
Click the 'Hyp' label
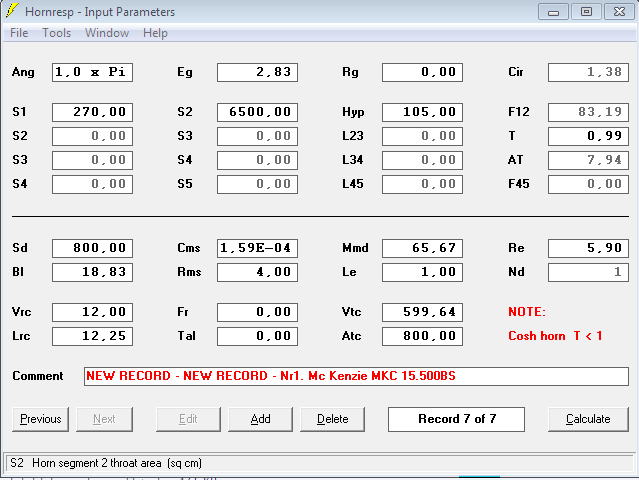point(353,112)
